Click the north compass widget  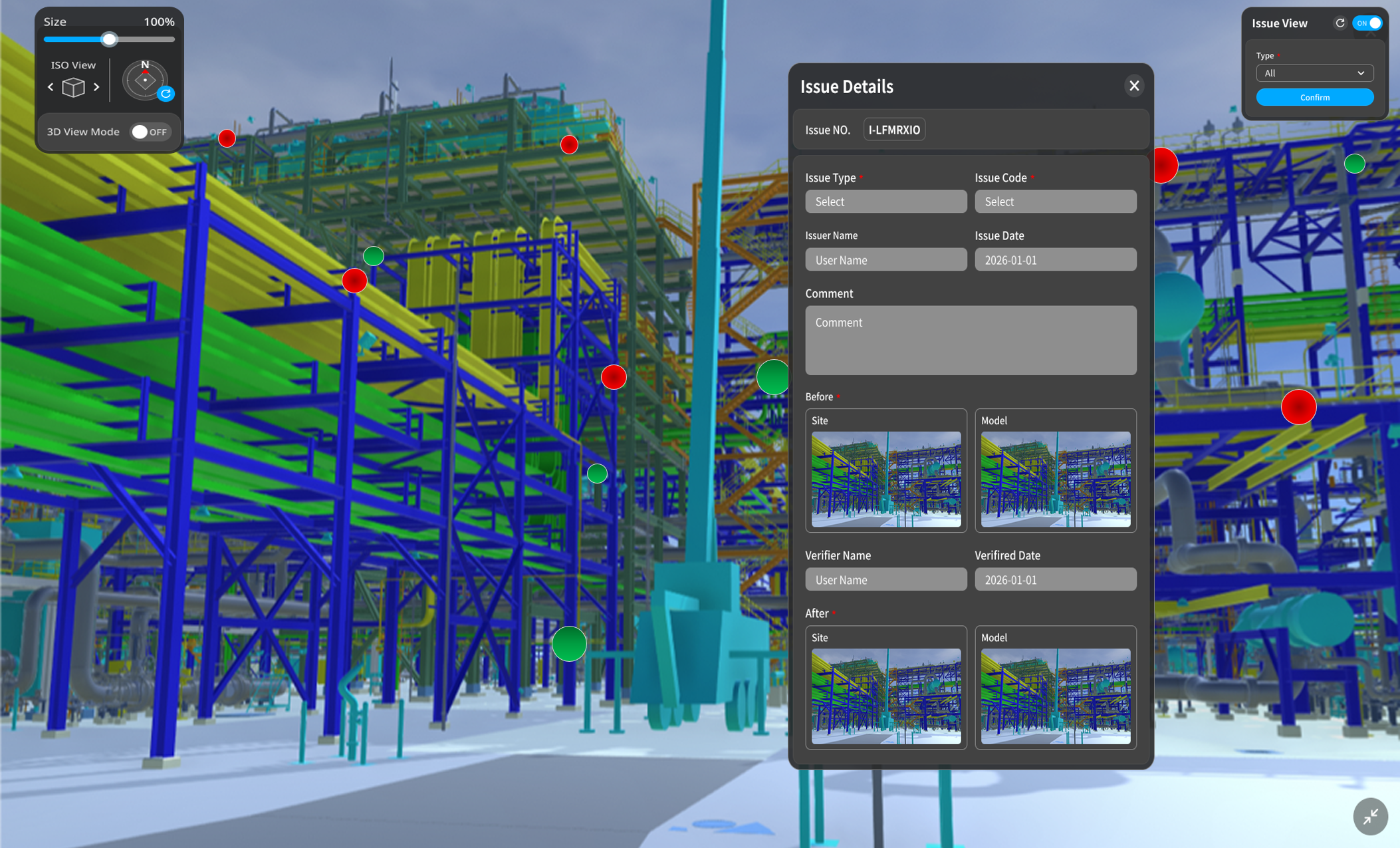pyautogui.click(x=144, y=80)
